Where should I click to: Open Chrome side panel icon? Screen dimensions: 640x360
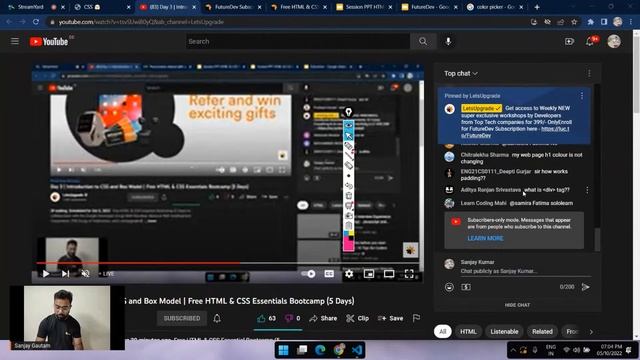pyautogui.click(x=604, y=22)
